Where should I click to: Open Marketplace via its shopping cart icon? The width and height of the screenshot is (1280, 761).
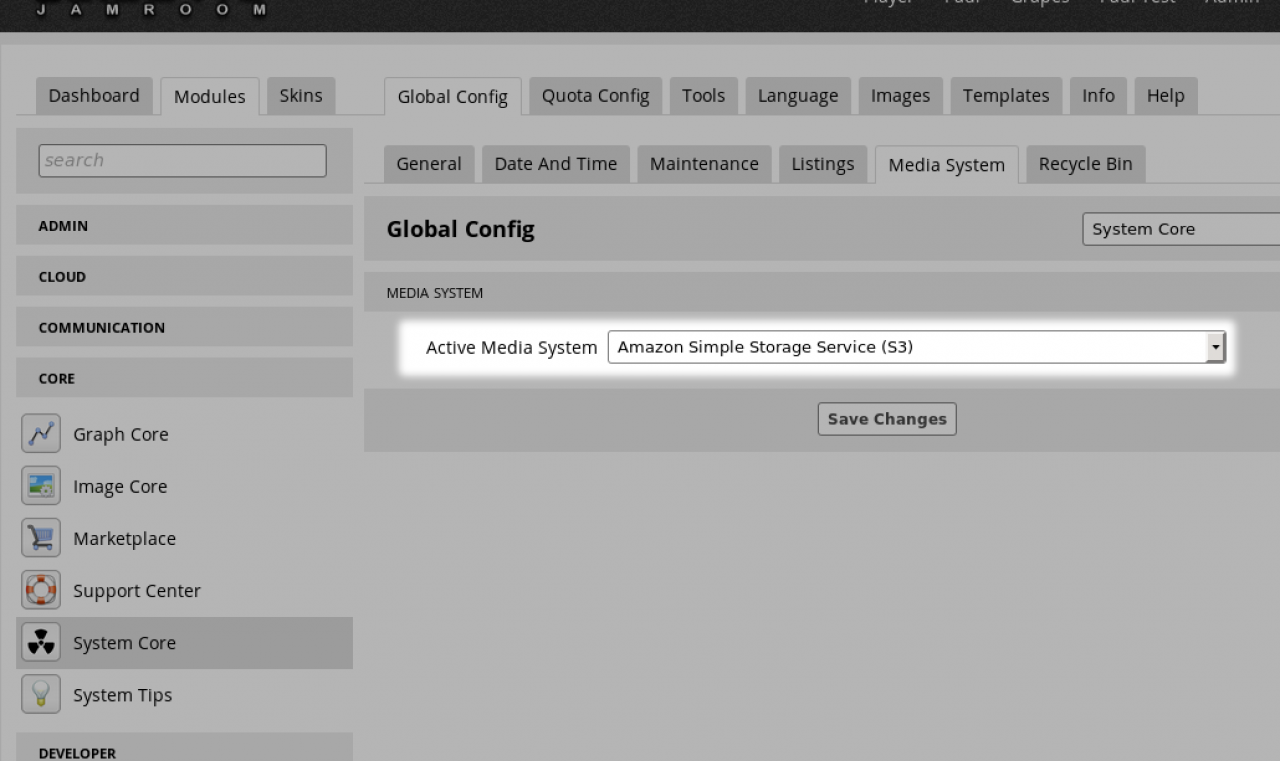coord(41,538)
